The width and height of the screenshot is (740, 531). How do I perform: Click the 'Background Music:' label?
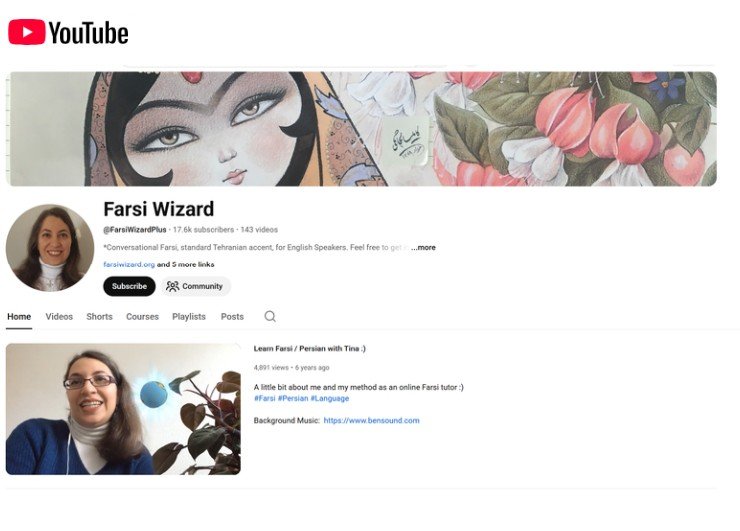coord(286,420)
